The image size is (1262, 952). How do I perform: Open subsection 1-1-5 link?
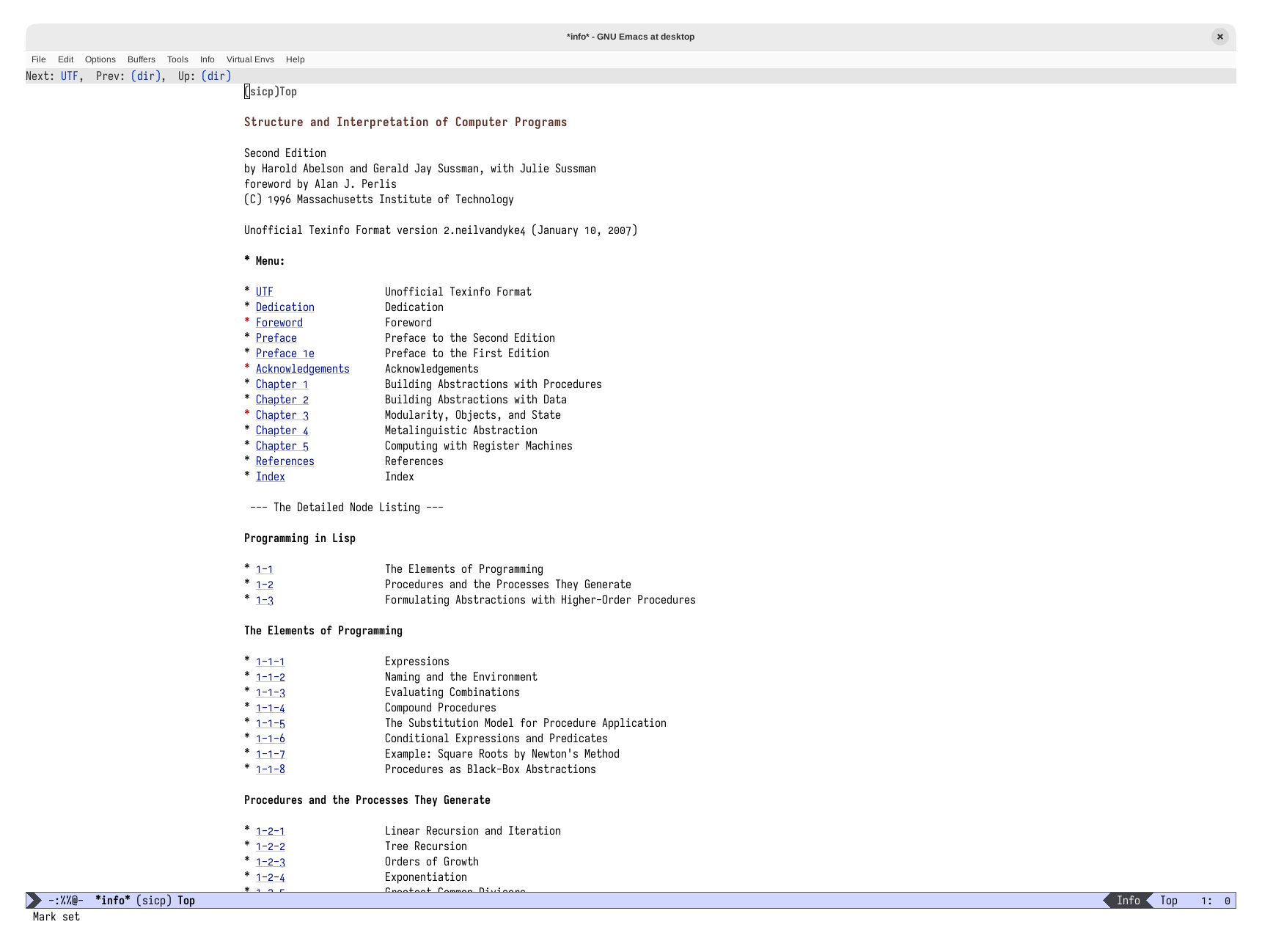(271, 723)
